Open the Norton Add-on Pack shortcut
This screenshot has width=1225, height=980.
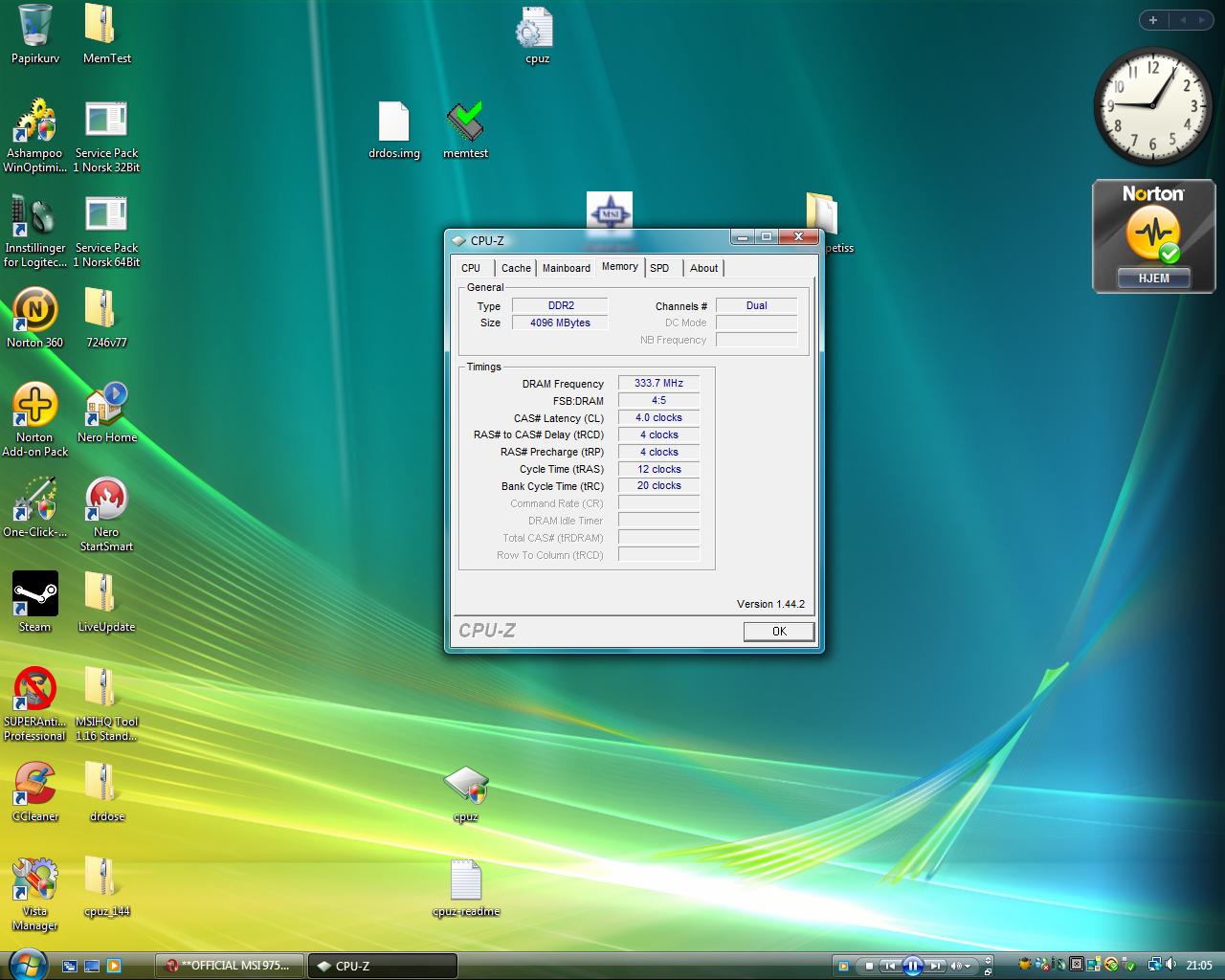coord(34,419)
